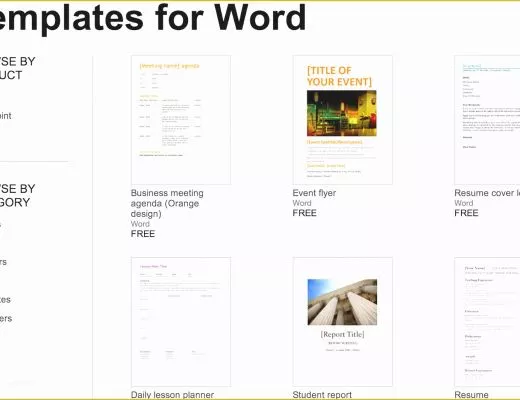This screenshot has width=520, height=400.
Task: Click 'Word' label under Resume cover letter
Action: 464,203
